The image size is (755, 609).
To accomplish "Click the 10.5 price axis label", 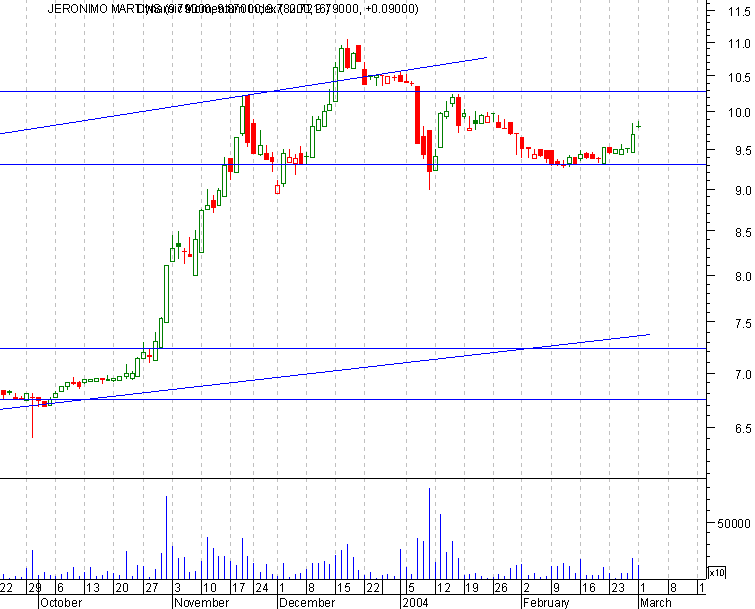I will [739, 78].
